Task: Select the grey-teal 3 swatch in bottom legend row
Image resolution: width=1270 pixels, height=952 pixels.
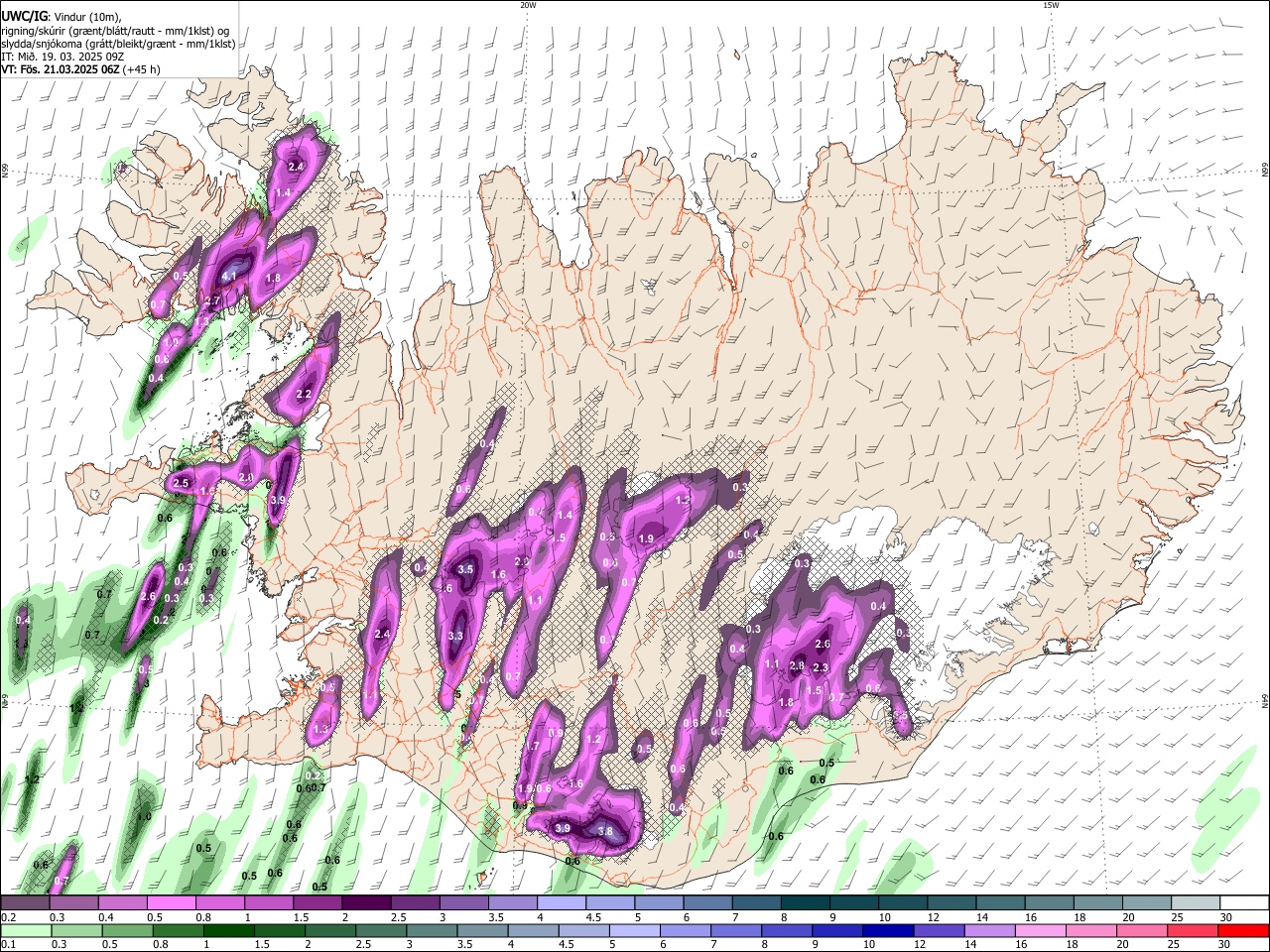Action: [x=432, y=930]
